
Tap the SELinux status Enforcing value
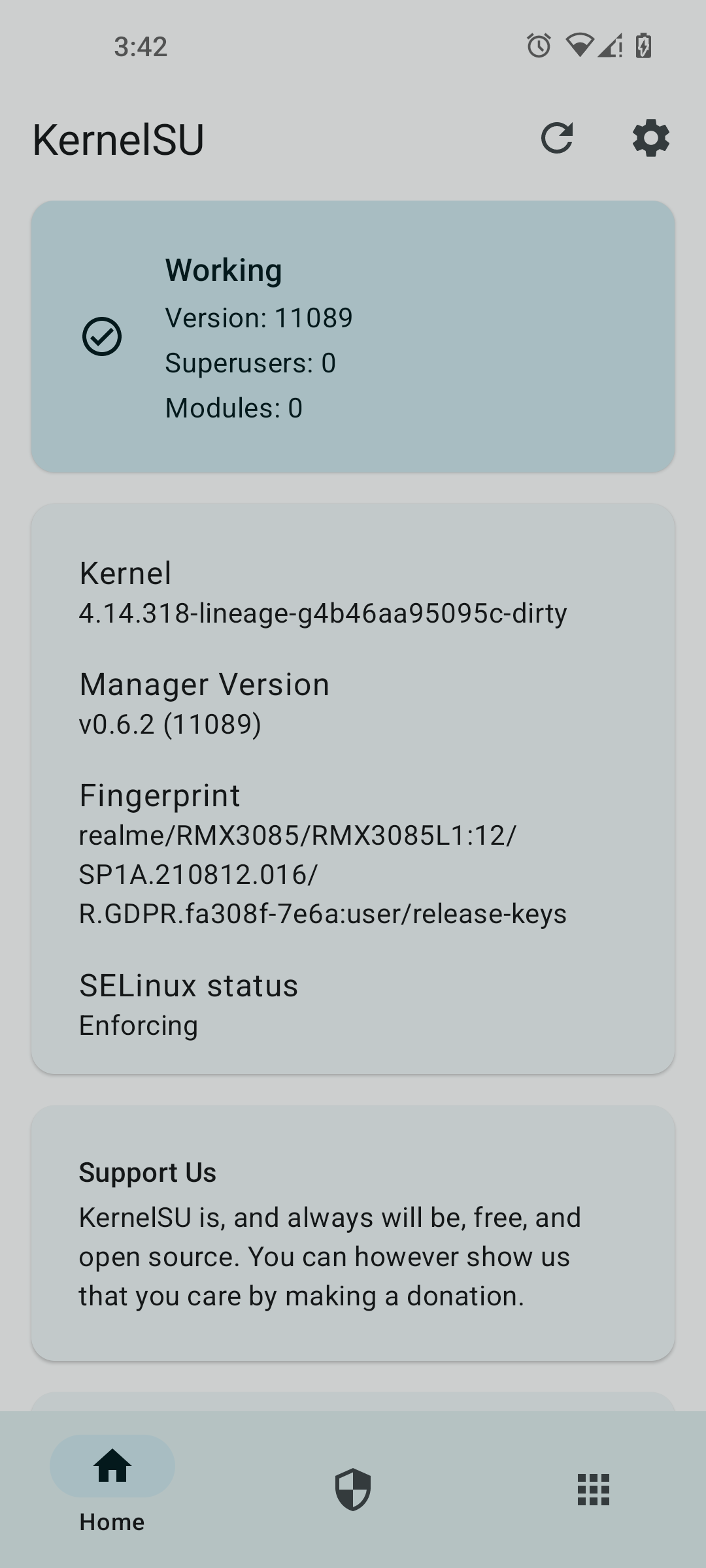click(x=138, y=1024)
